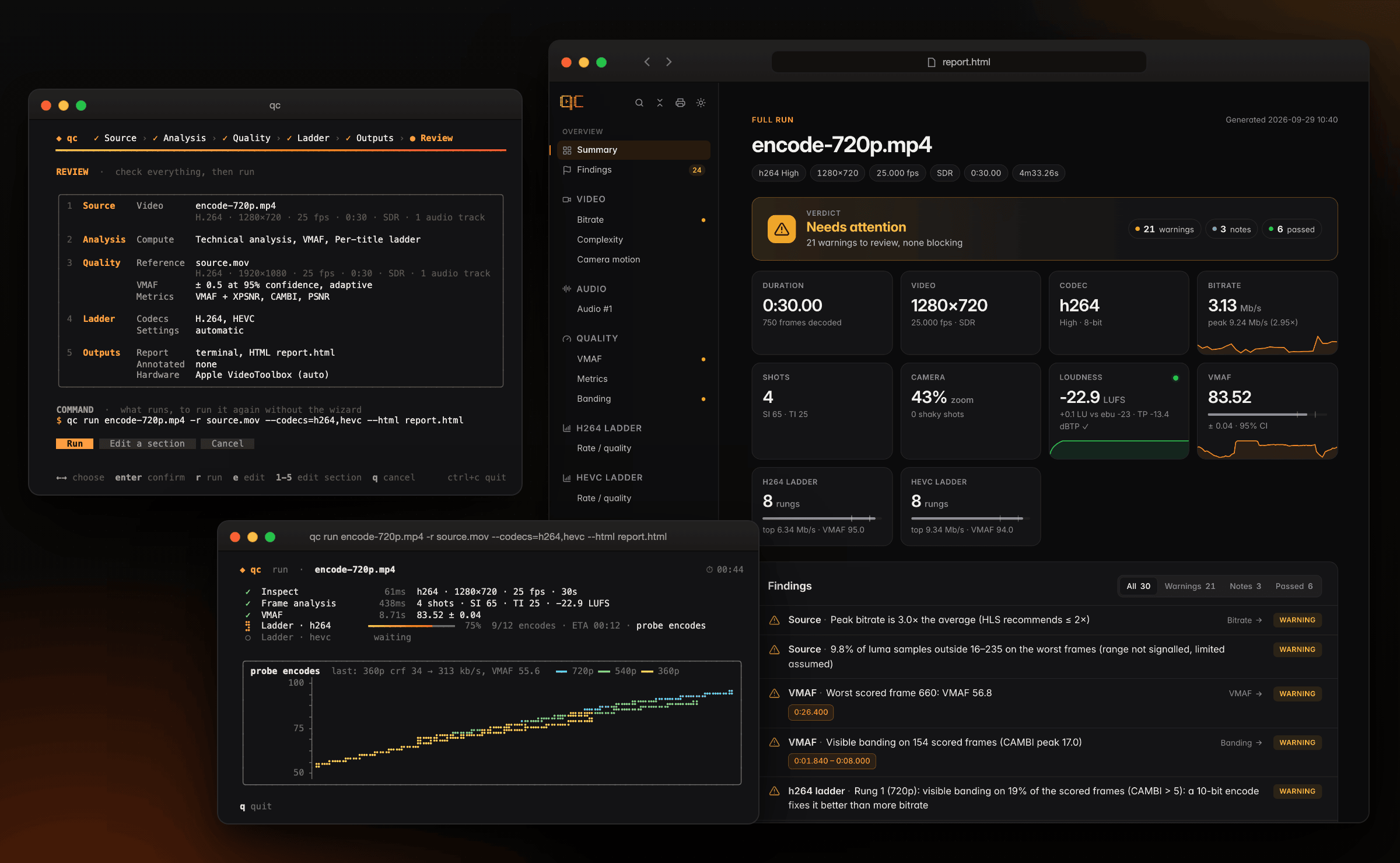Click the 0:26.400 timestamp chip

pos(811,712)
